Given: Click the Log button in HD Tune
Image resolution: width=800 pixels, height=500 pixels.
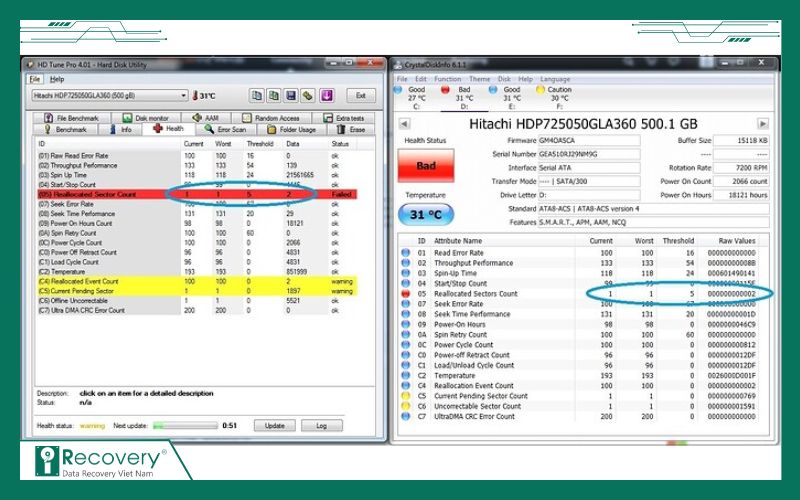Looking at the screenshot, I should pyautogui.click(x=321, y=426).
